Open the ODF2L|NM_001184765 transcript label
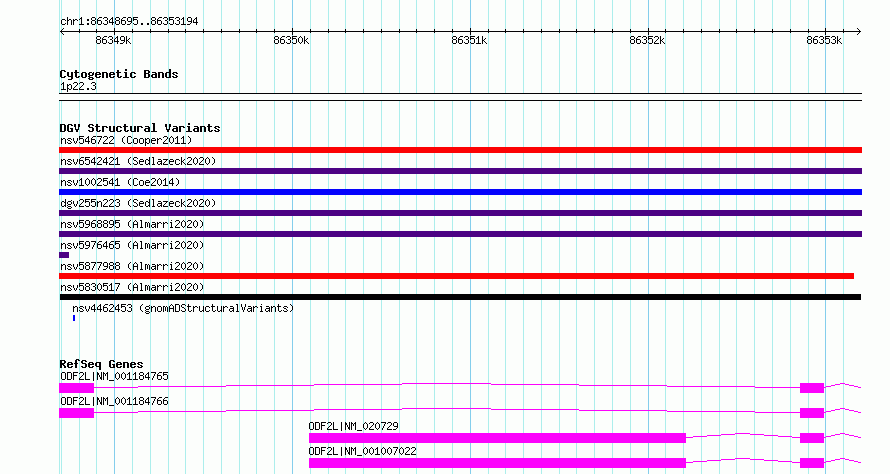890x474 pixels. pyautogui.click(x=114, y=376)
